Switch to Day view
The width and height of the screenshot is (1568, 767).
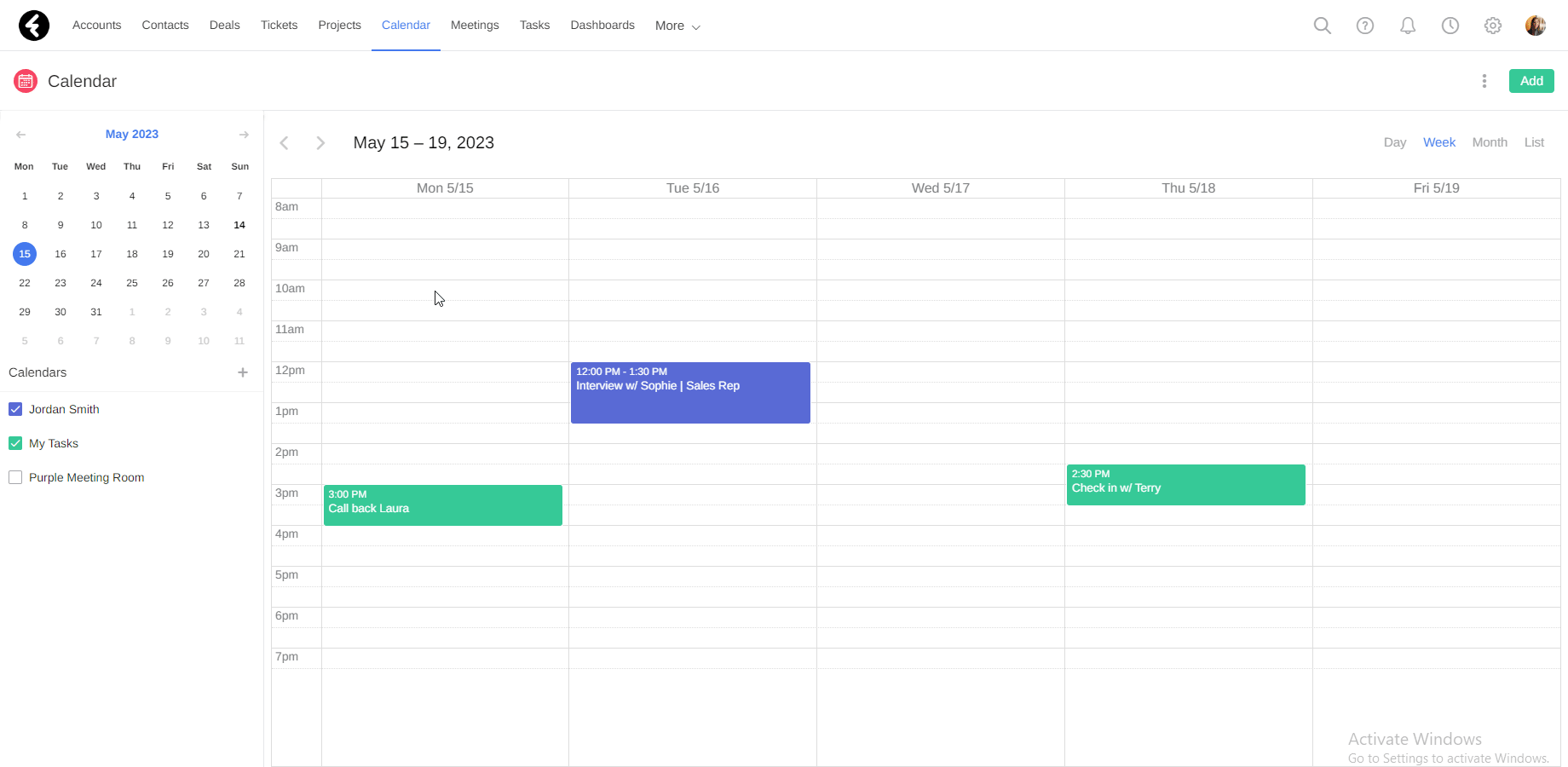[1395, 142]
